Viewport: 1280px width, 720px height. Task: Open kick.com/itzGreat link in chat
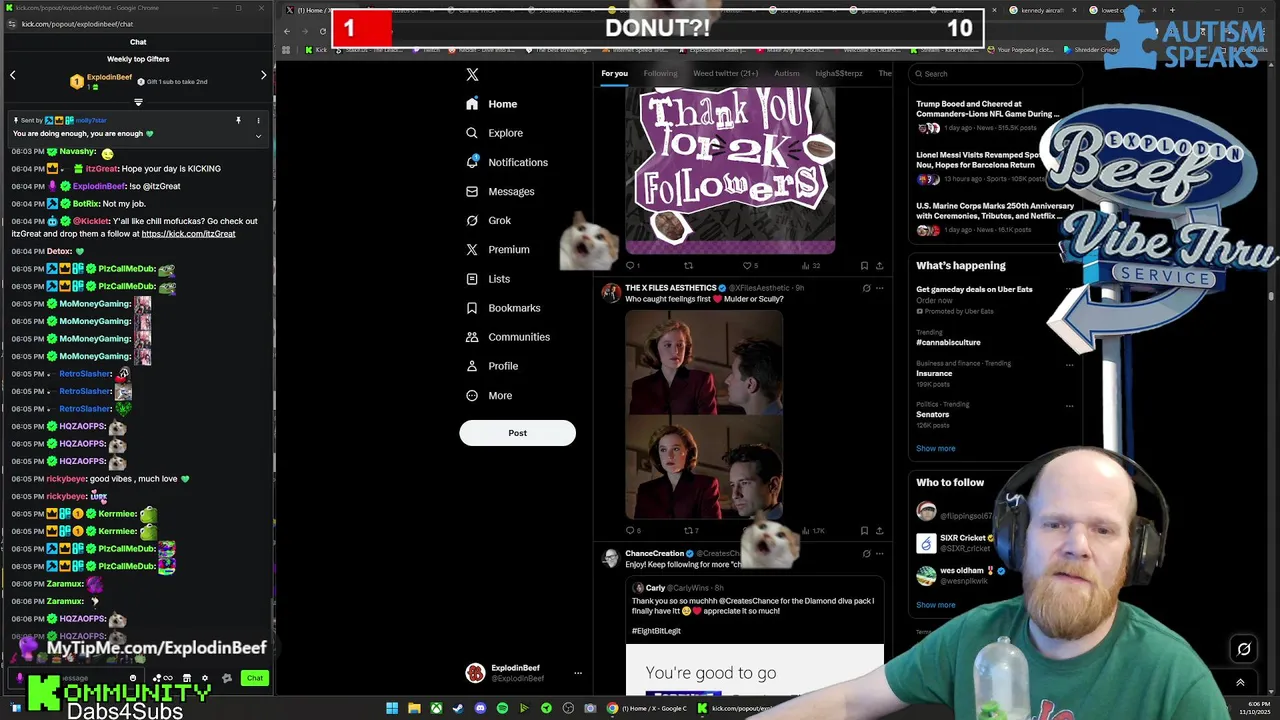tap(188, 234)
